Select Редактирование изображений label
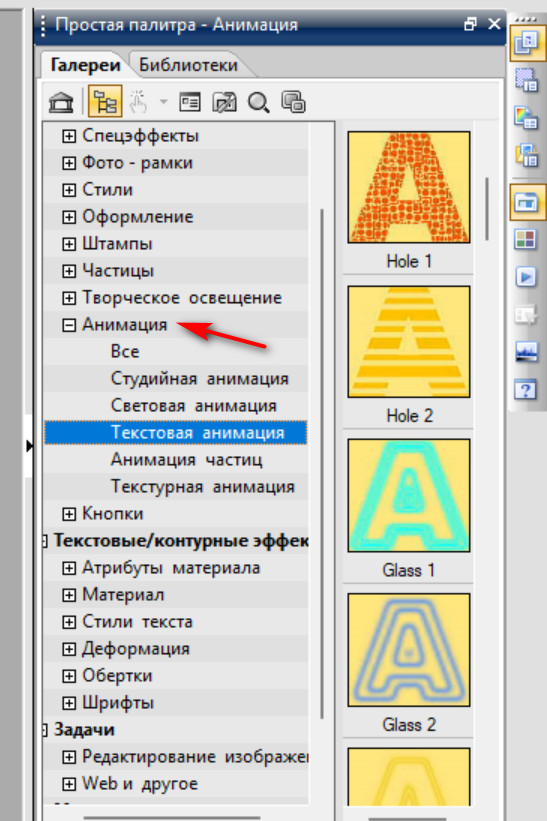 coord(195,757)
